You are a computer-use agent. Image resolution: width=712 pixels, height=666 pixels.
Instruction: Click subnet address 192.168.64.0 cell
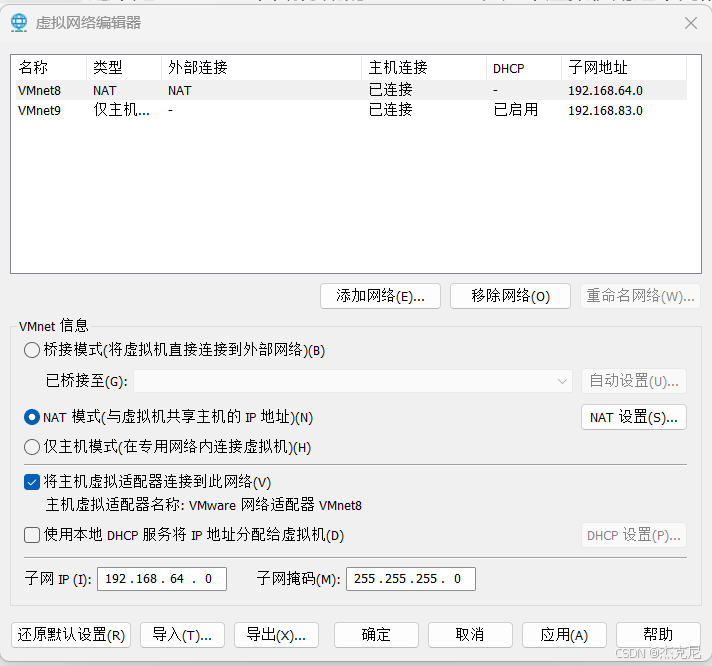[x=605, y=91]
